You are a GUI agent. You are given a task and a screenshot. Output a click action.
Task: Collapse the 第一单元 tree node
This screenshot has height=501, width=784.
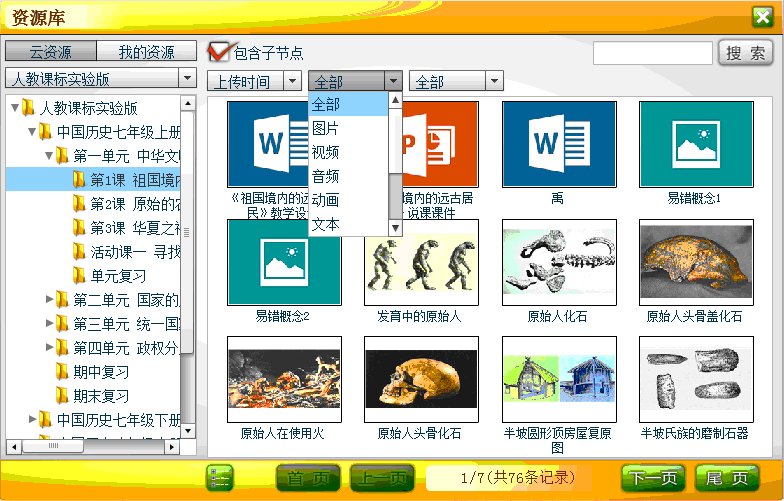click(49, 156)
